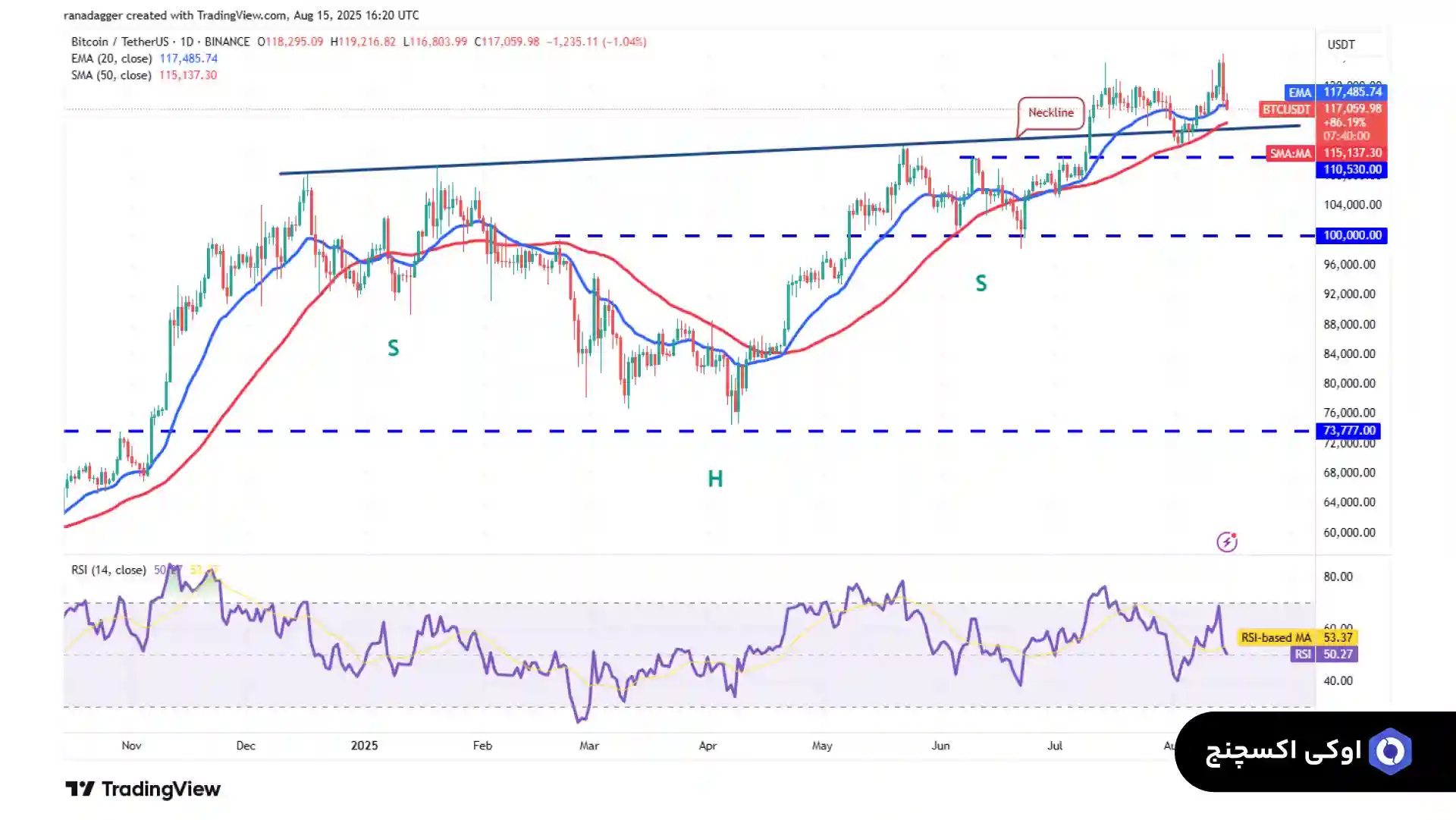Click the 2025 label on time axis

pos(364,746)
